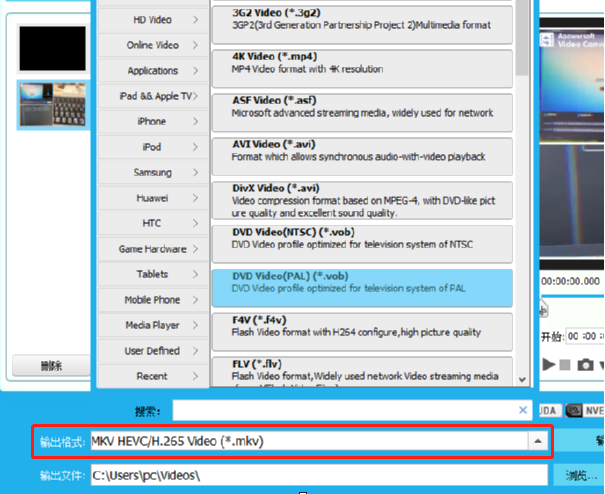The height and width of the screenshot is (494, 605).
Task: Open the Samsung category
Action: click(153, 173)
